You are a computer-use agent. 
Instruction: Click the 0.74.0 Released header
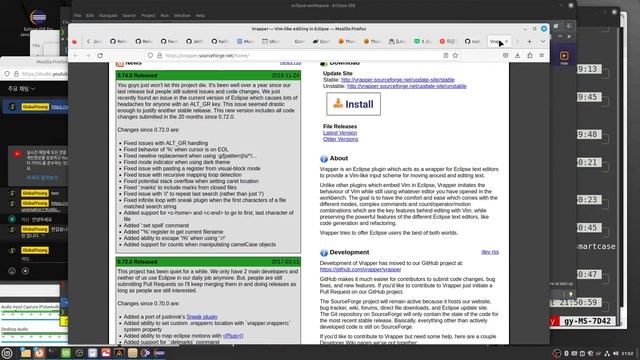click(208, 76)
